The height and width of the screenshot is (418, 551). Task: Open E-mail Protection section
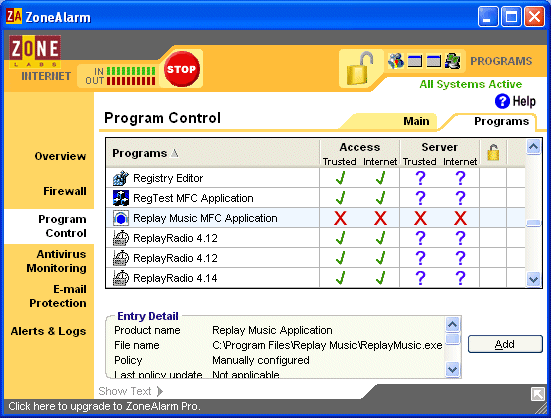tap(58, 296)
